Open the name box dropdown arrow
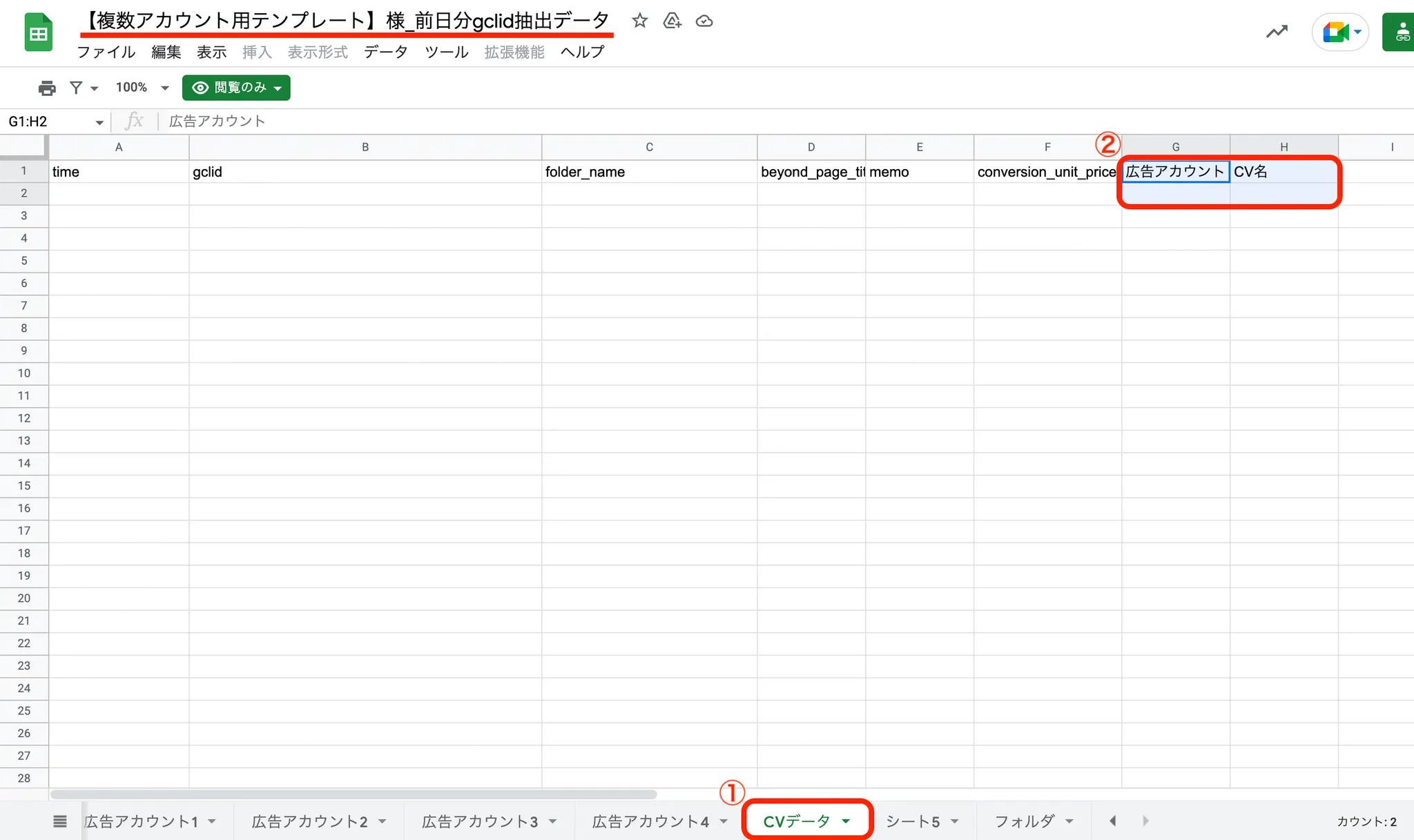The height and width of the screenshot is (840, 1414). click(x=99, y=122)
